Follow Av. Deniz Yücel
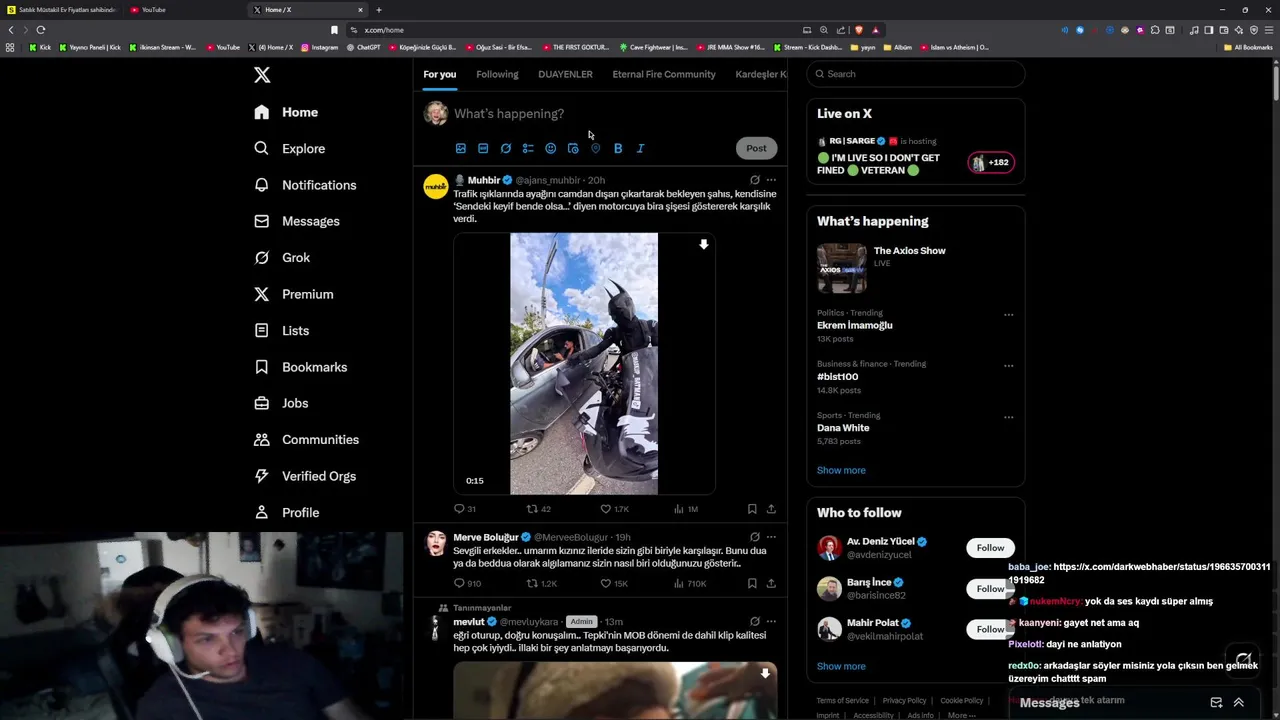Screen dimensions: 1280x720 tap(990, 548)
